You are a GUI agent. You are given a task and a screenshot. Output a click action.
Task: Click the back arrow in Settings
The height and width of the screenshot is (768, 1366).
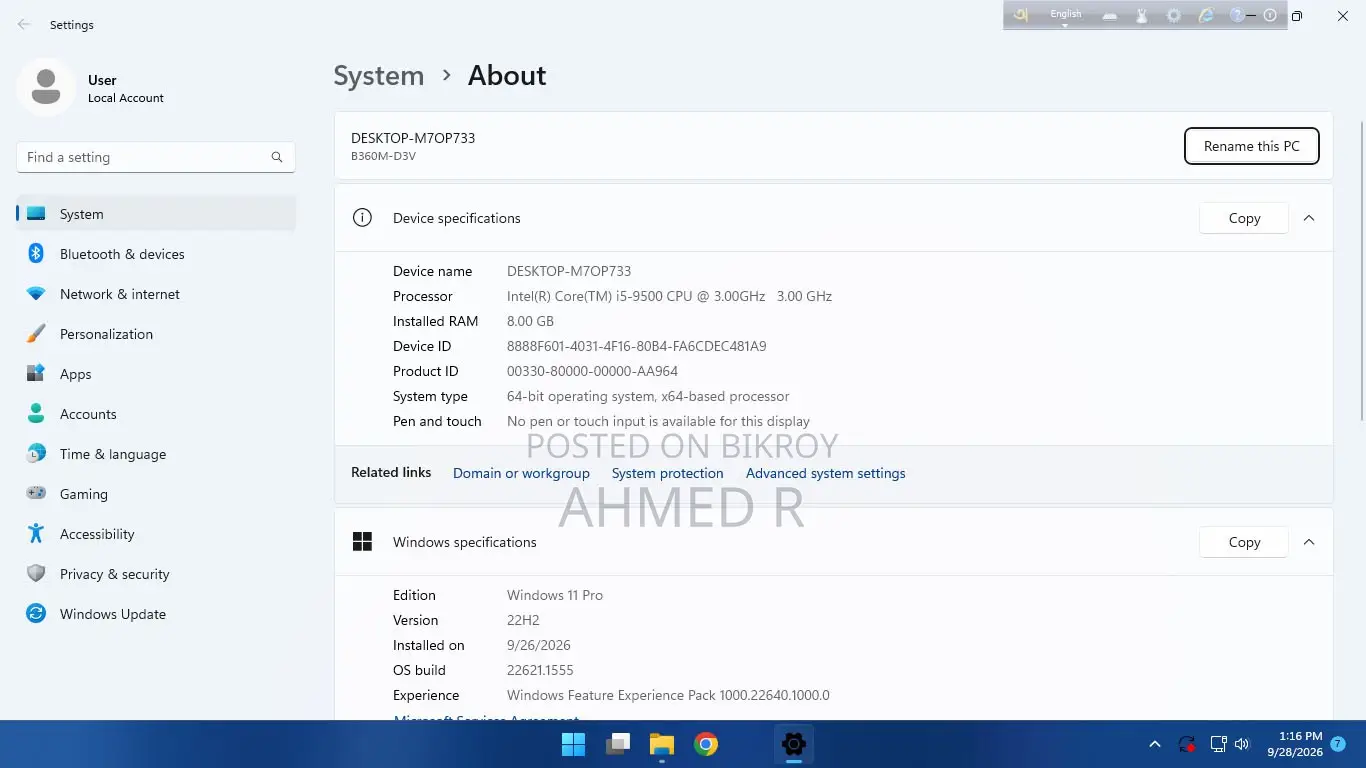point(24,24)
